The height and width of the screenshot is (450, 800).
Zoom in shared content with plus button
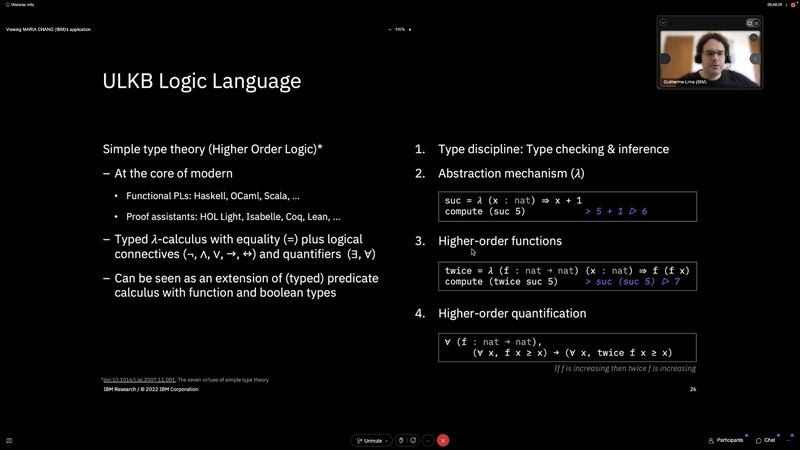pyautogui.click(x=410, y=29)
